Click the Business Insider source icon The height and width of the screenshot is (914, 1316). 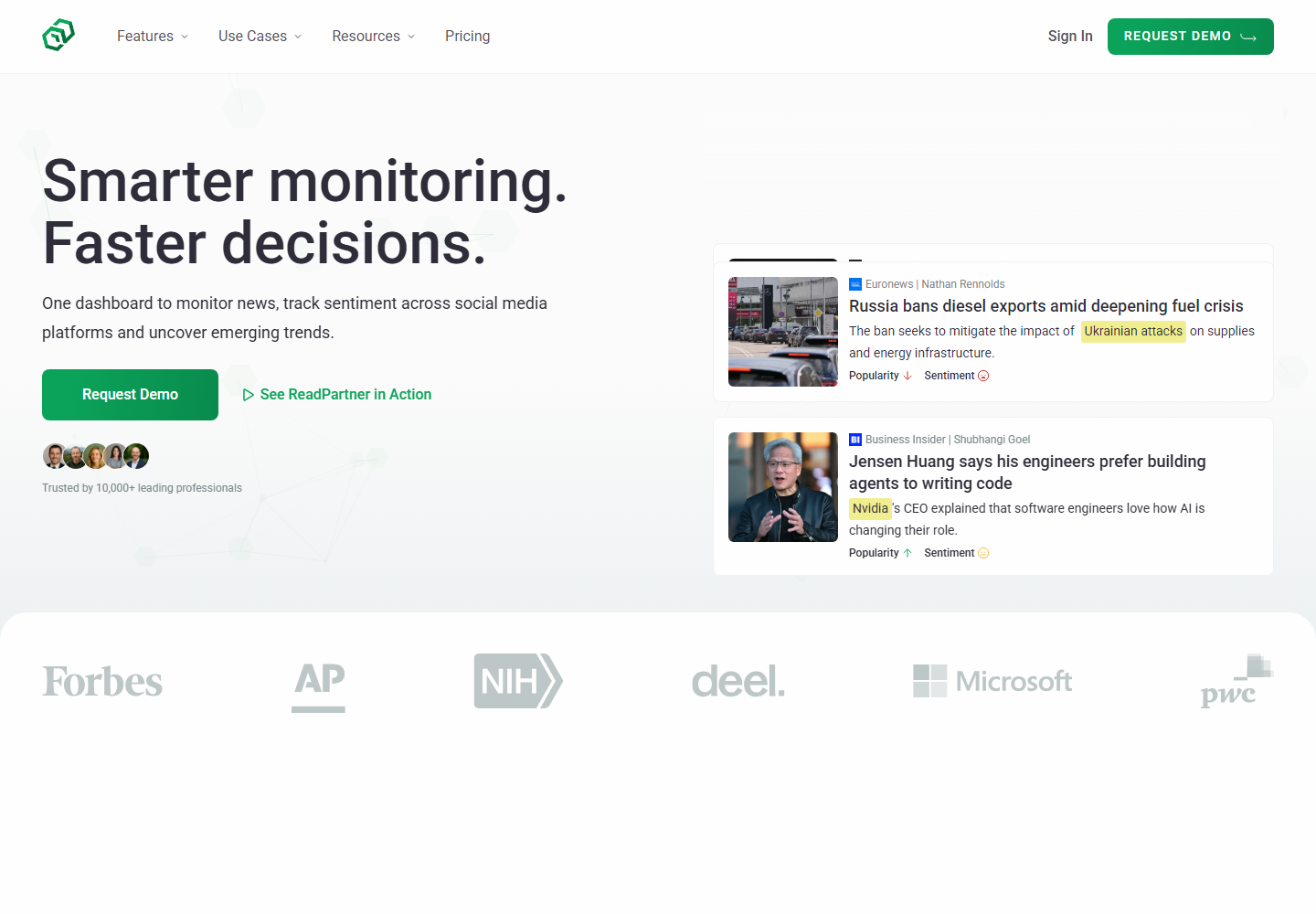855,440
